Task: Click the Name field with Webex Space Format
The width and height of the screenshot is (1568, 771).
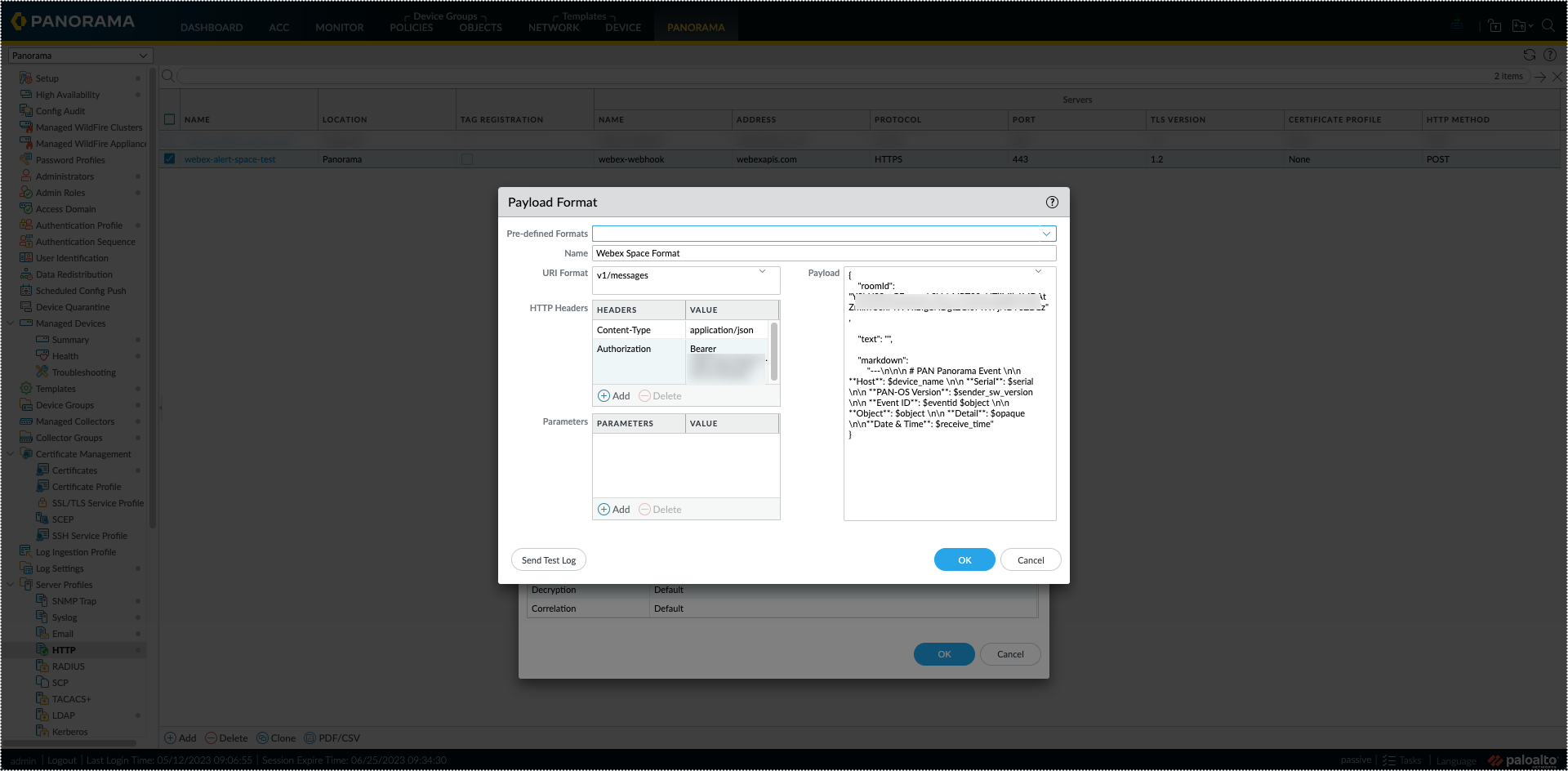Action: pos(824,253)
